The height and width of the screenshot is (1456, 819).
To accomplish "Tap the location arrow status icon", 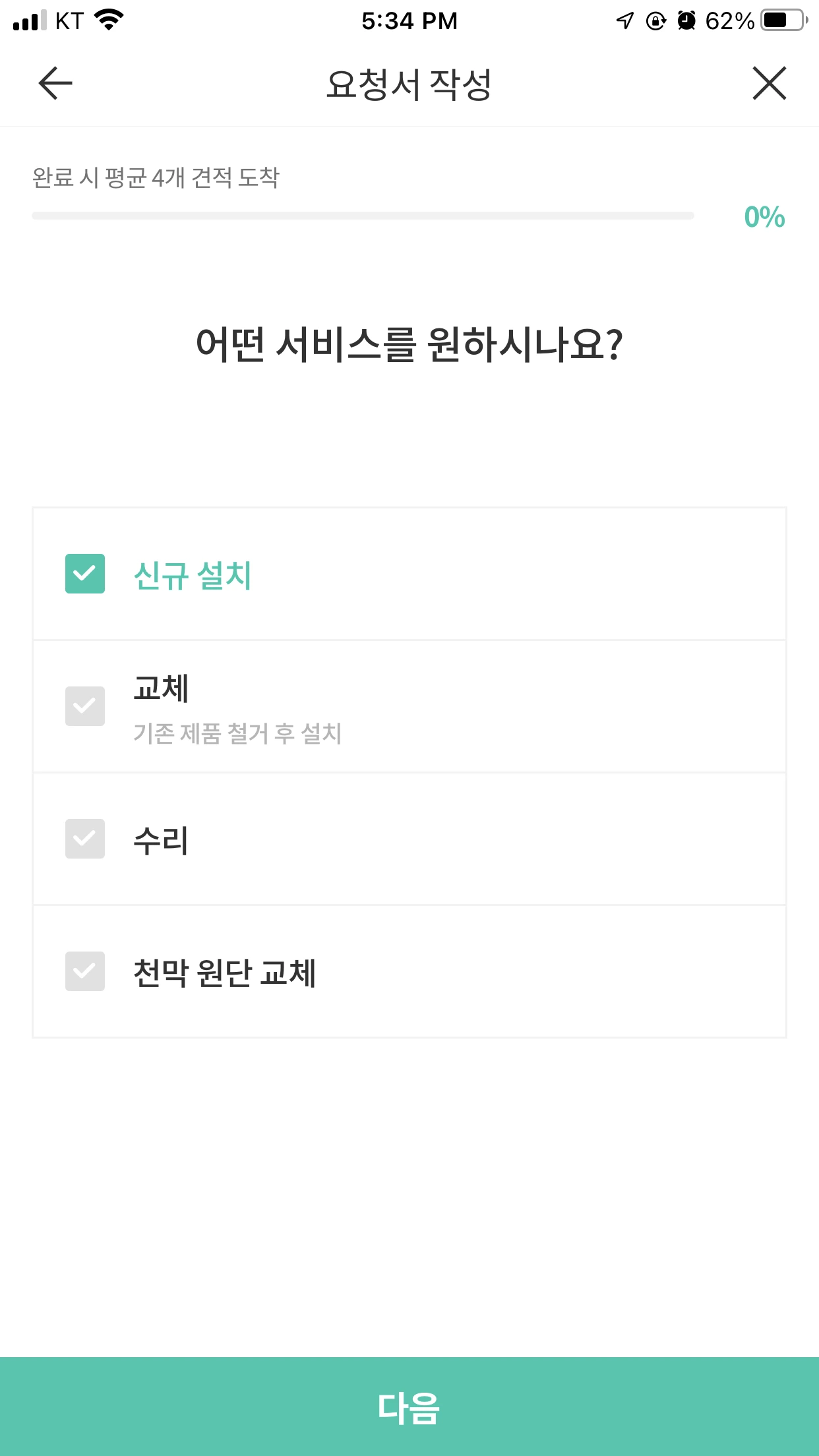I will tap(624, 20).
